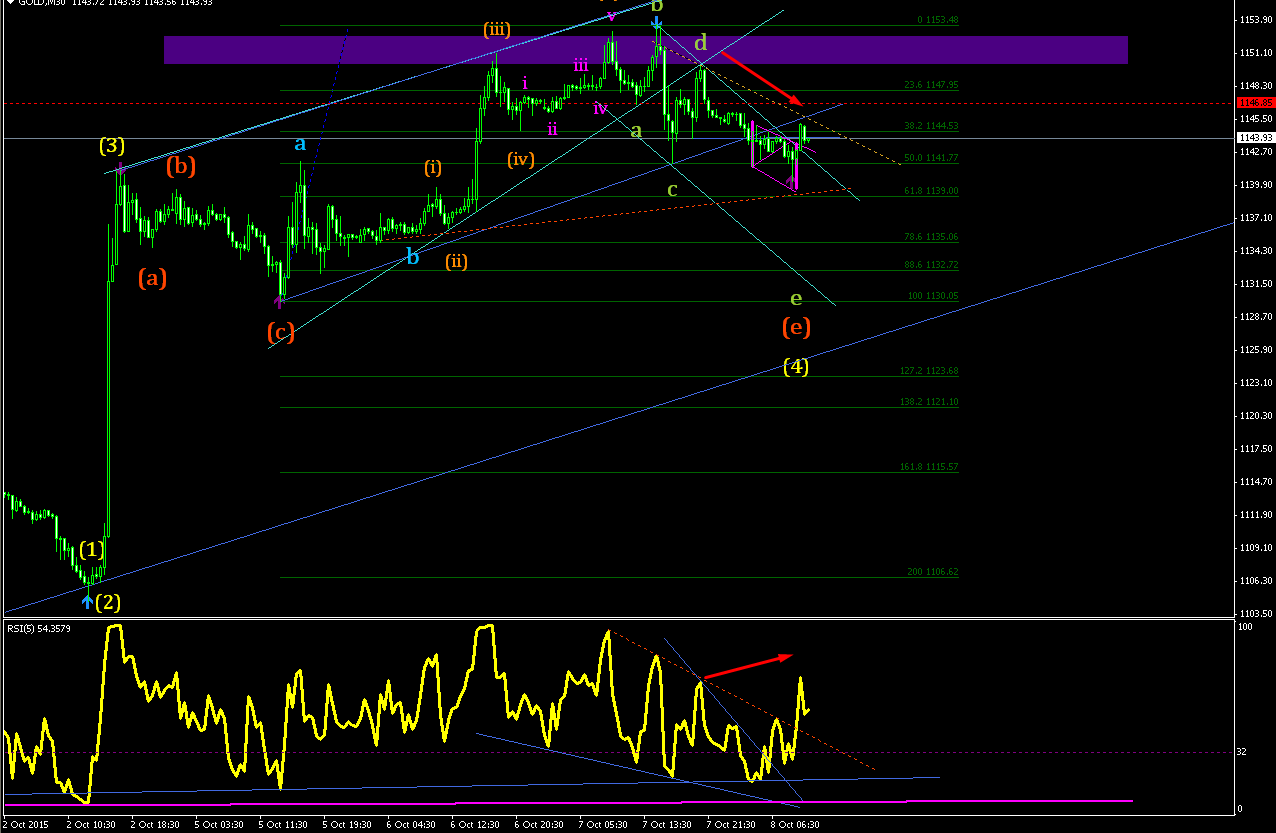Select the orange (i) sub-wave label
Screen dimensions: 1276x833
(x=432, y=167)
